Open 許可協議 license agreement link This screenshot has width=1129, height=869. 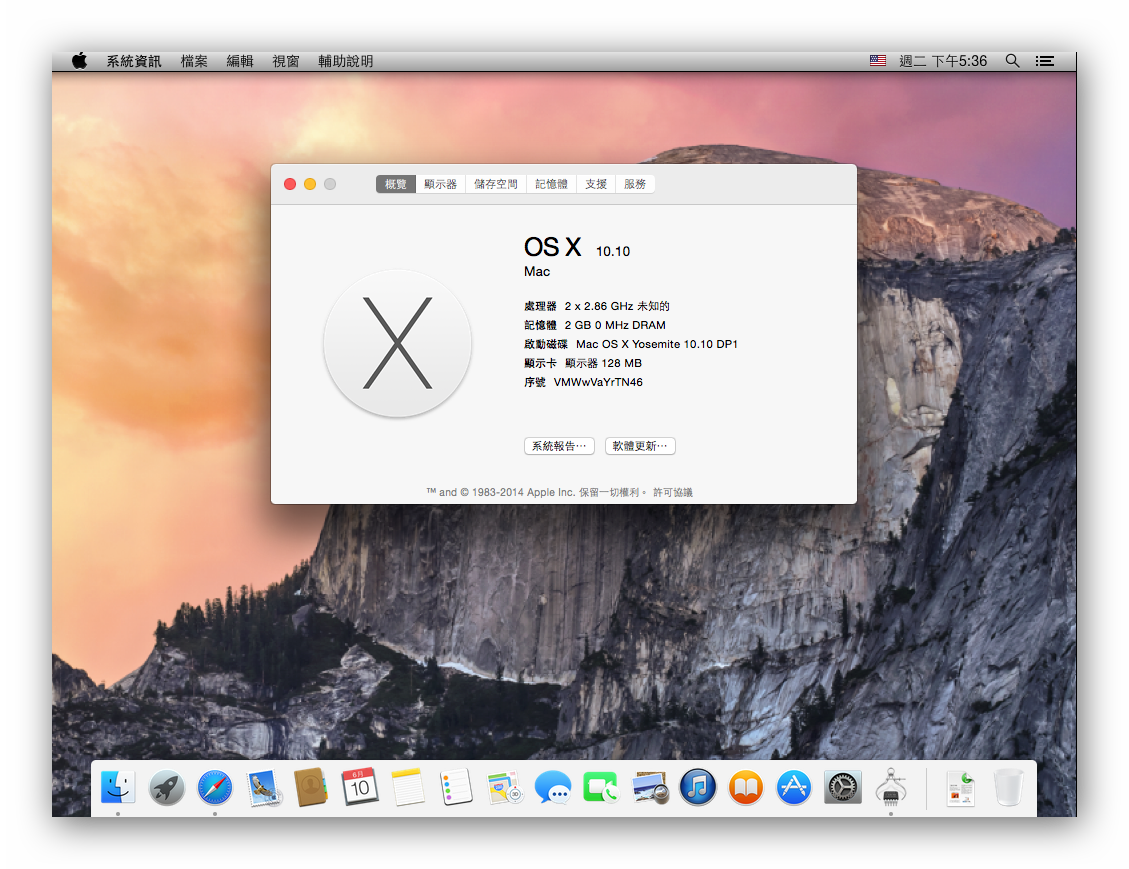673,492
